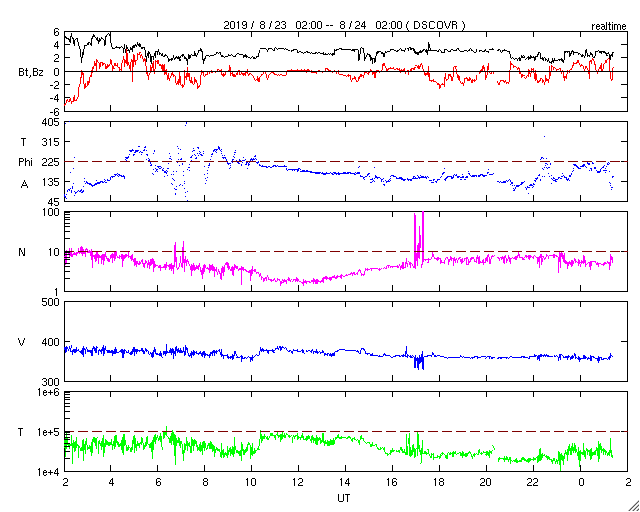Click the '-2' tick on Bt,Bz axis

55,85
